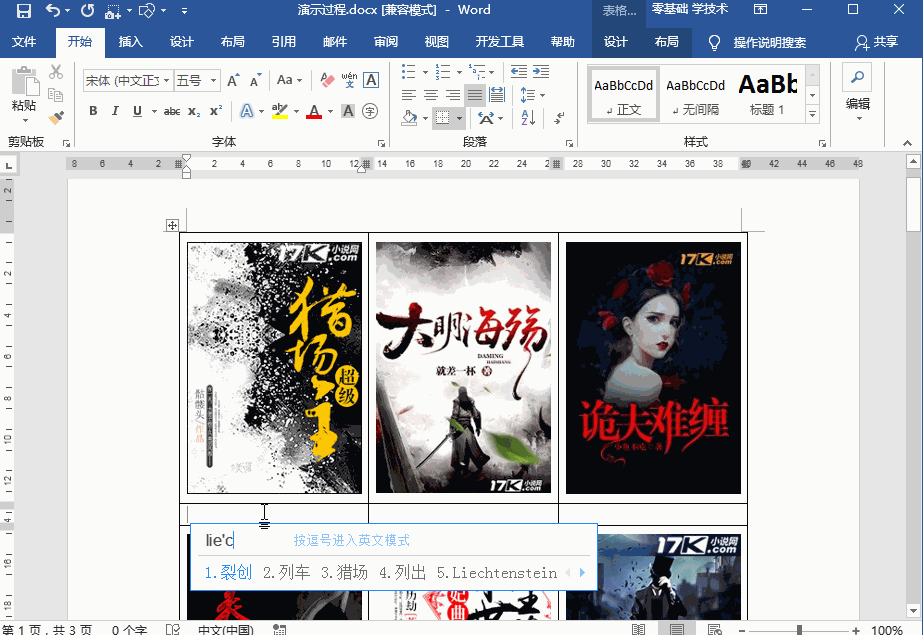
Task: Apply the 标题 1 style
Action: coord(767,94)
